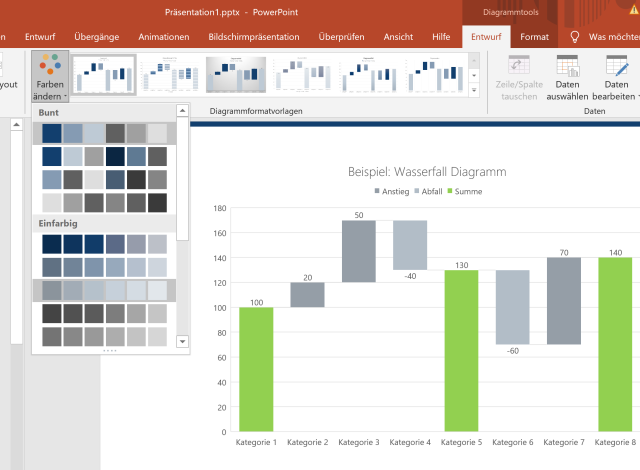Pick the highlighted gray Einfarbig palette row
The height and width of the screenshot is (470, 640).
pos(104,290)
